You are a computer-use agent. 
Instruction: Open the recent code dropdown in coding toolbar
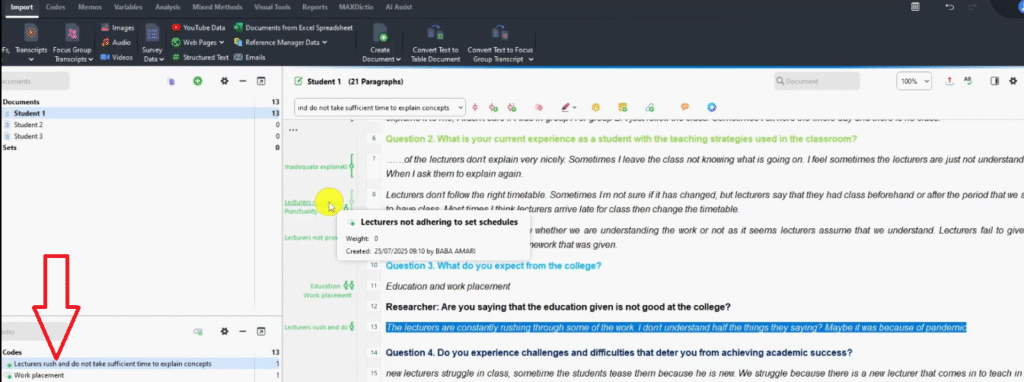pos(380,107)
